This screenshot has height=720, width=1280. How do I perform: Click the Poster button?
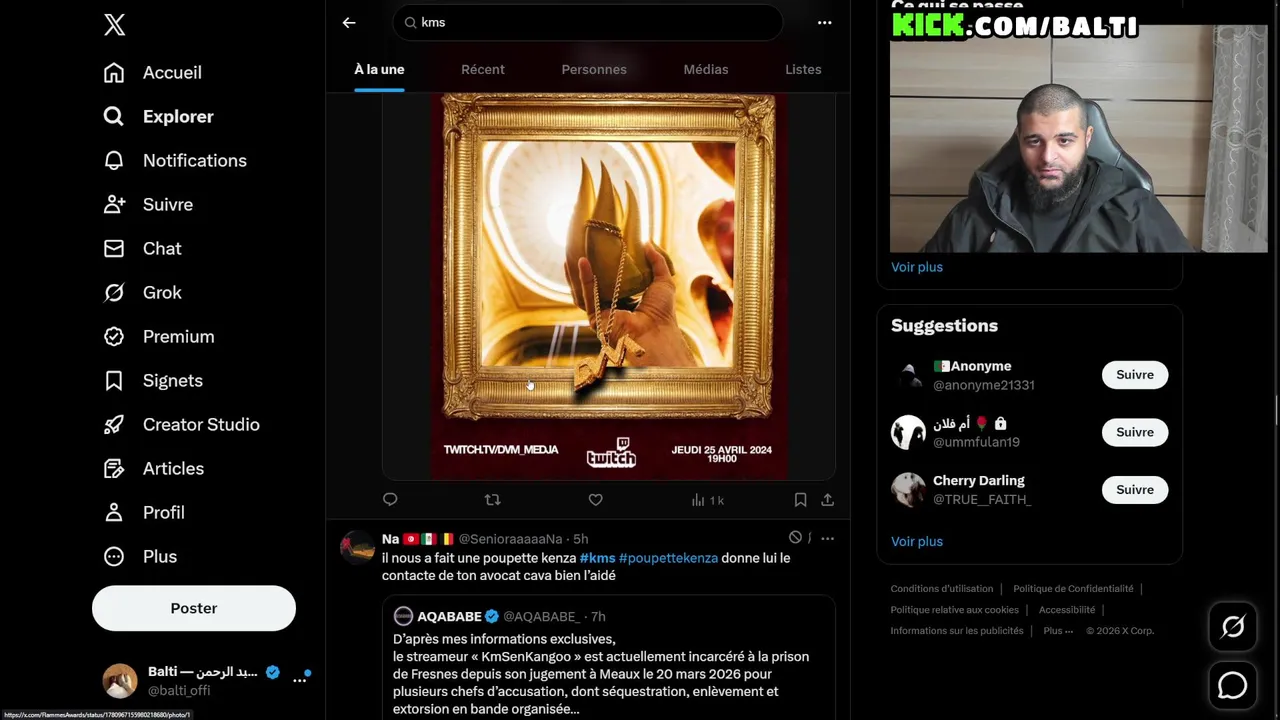click(x=194, y=608)
